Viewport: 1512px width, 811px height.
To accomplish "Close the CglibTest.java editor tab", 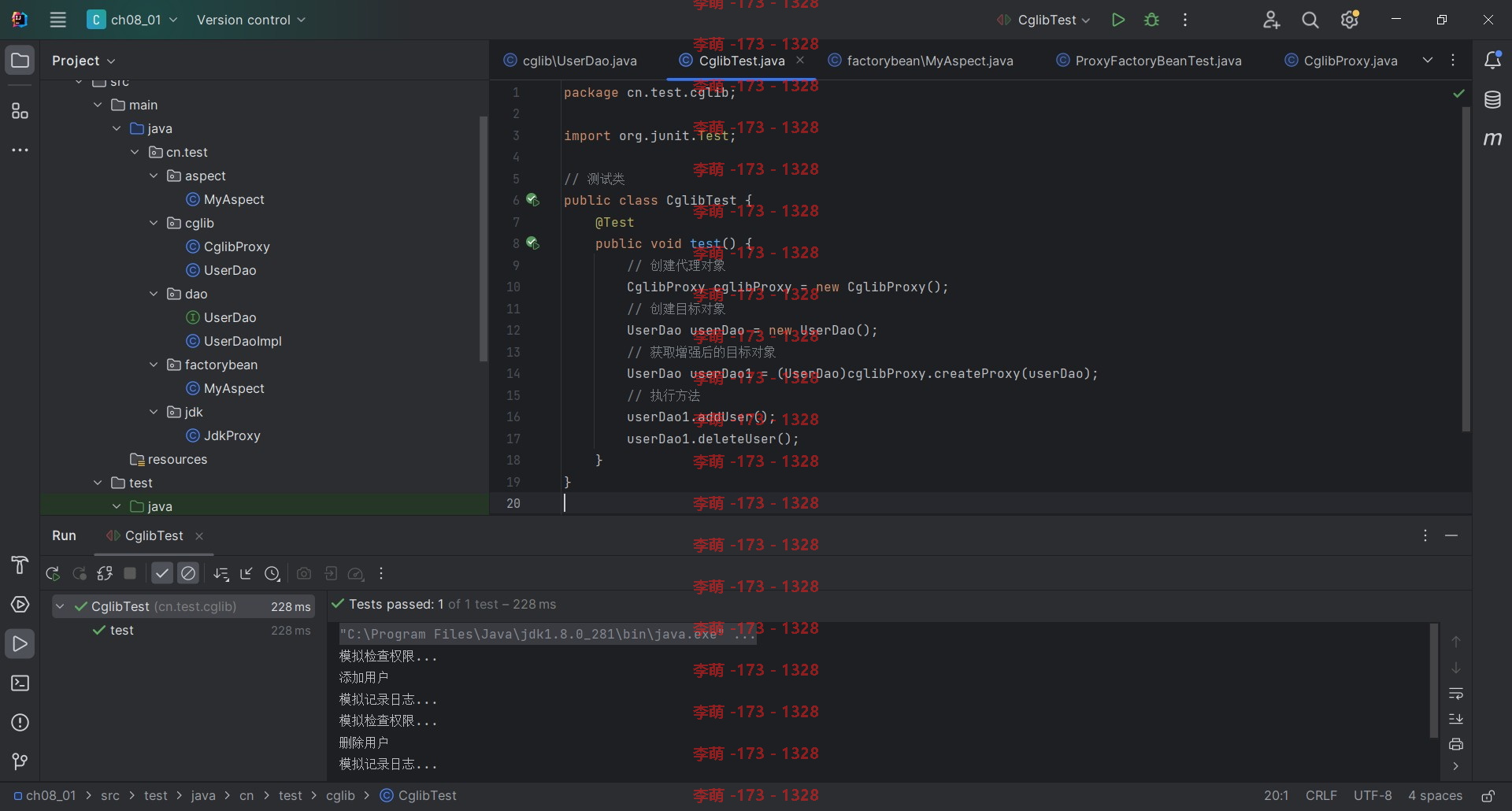I will pyautogui.click(x=800, y=60).
